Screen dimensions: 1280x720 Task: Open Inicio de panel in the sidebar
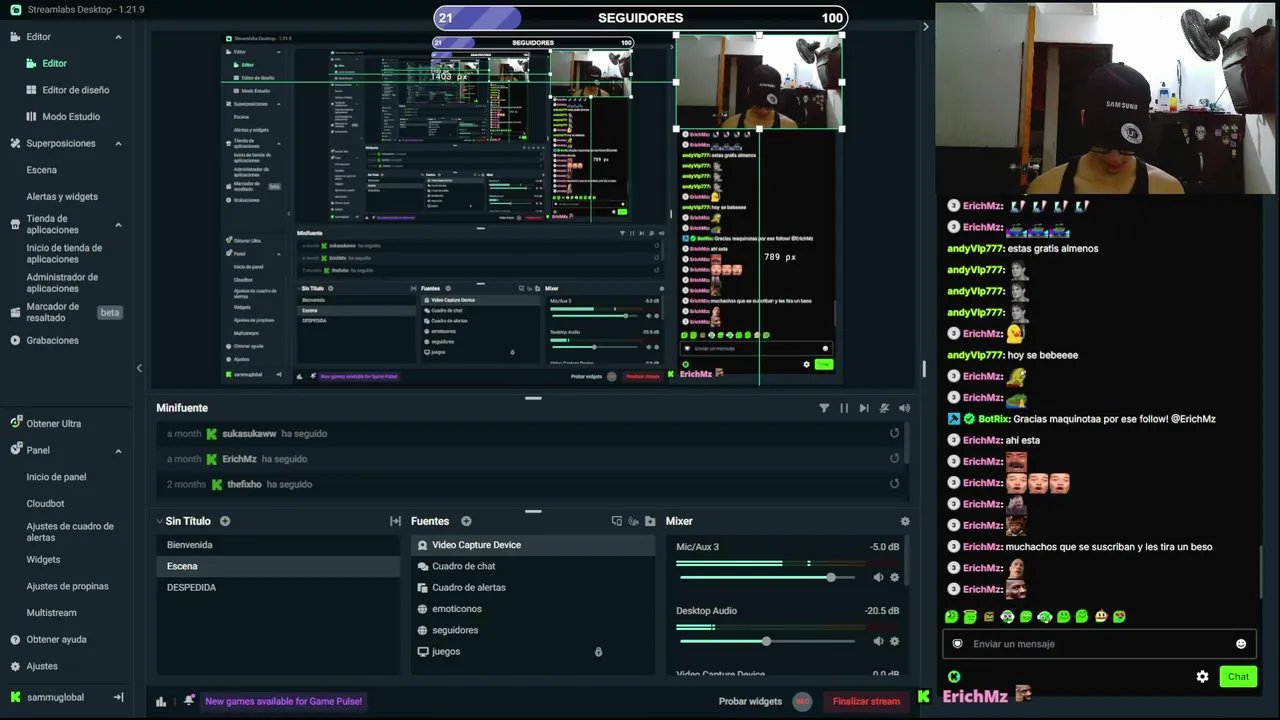point(56,477)
